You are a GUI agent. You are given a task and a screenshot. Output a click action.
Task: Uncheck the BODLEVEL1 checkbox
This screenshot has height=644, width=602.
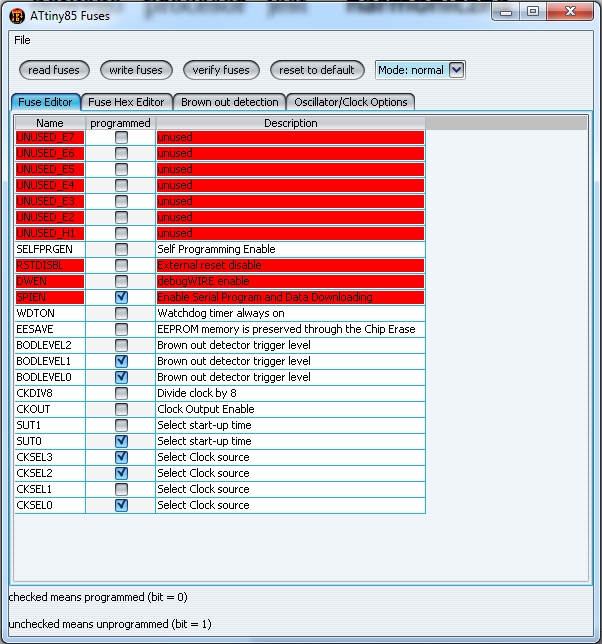tap(121, 361)
